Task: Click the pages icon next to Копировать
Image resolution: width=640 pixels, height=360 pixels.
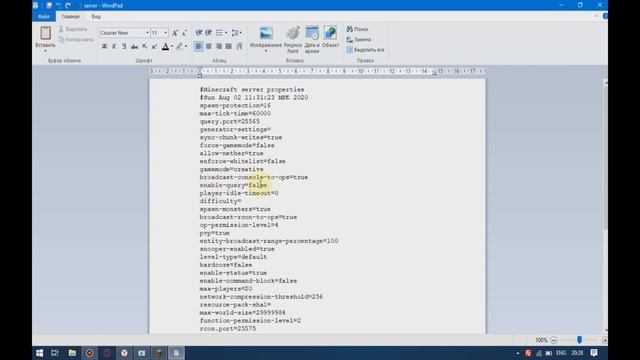Action: (x=61, y=39)
